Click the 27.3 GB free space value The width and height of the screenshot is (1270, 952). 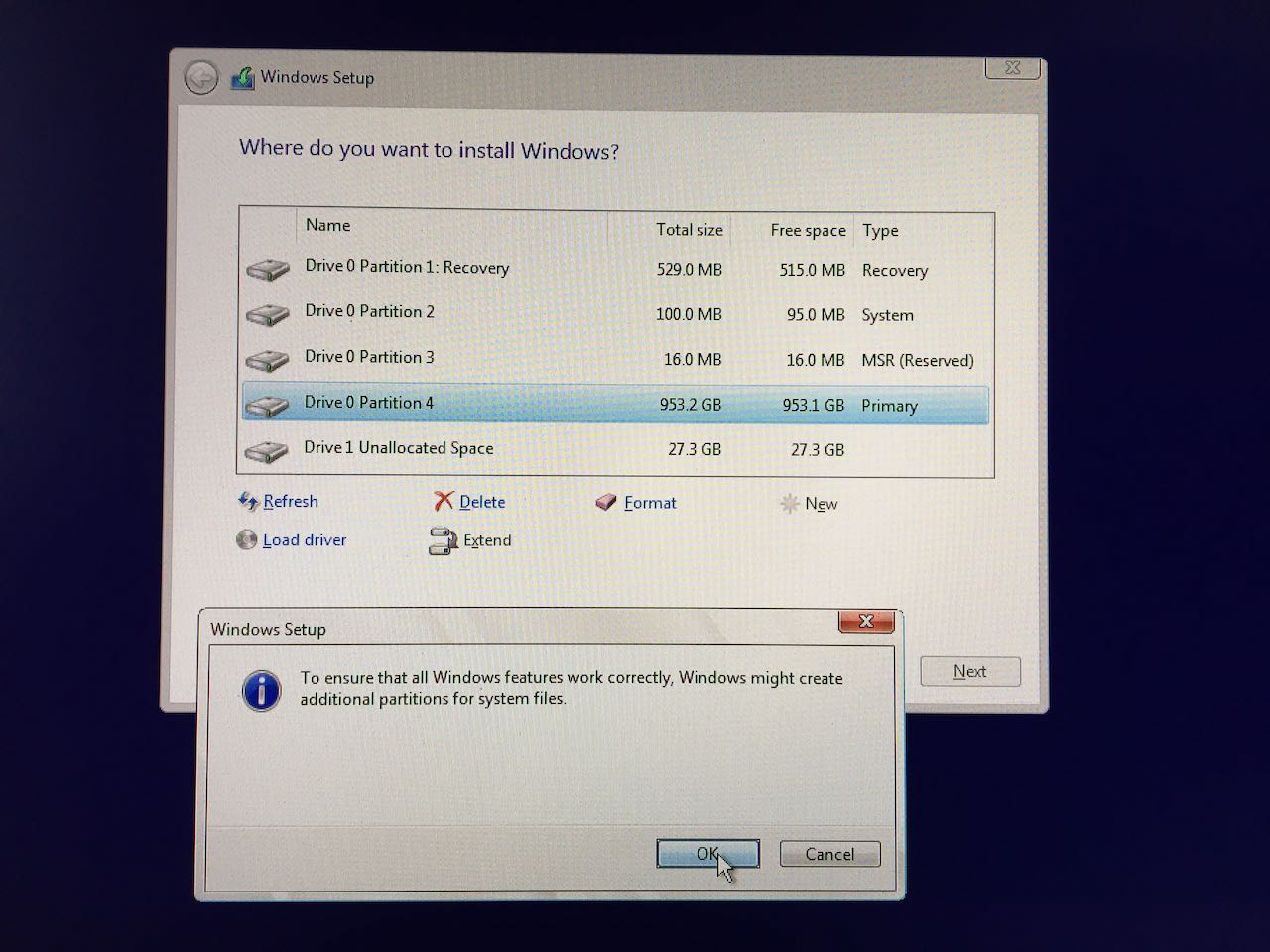(x=818, y=449)
